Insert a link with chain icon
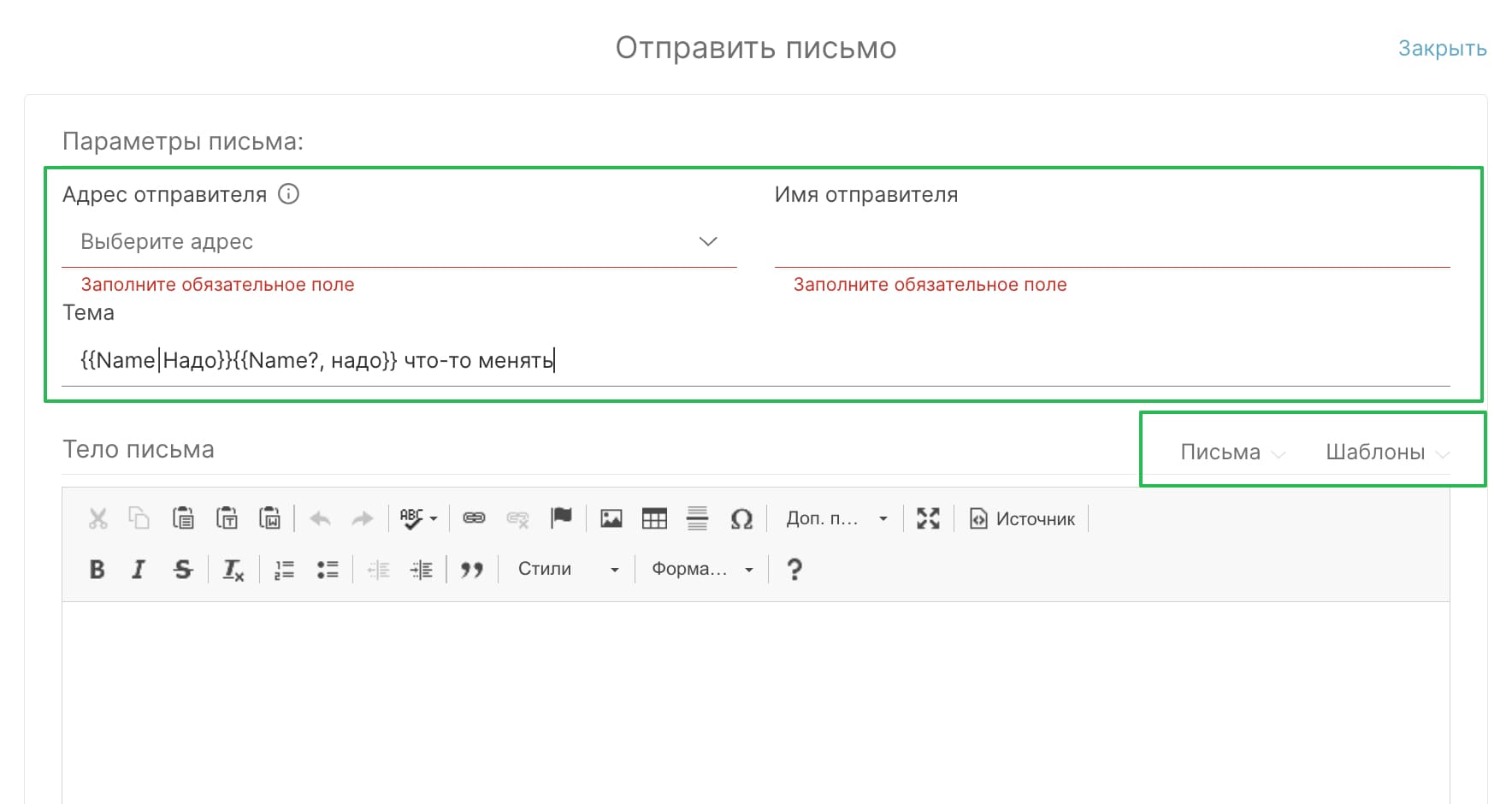This screenshot has width=1512, height=804. 474,518
